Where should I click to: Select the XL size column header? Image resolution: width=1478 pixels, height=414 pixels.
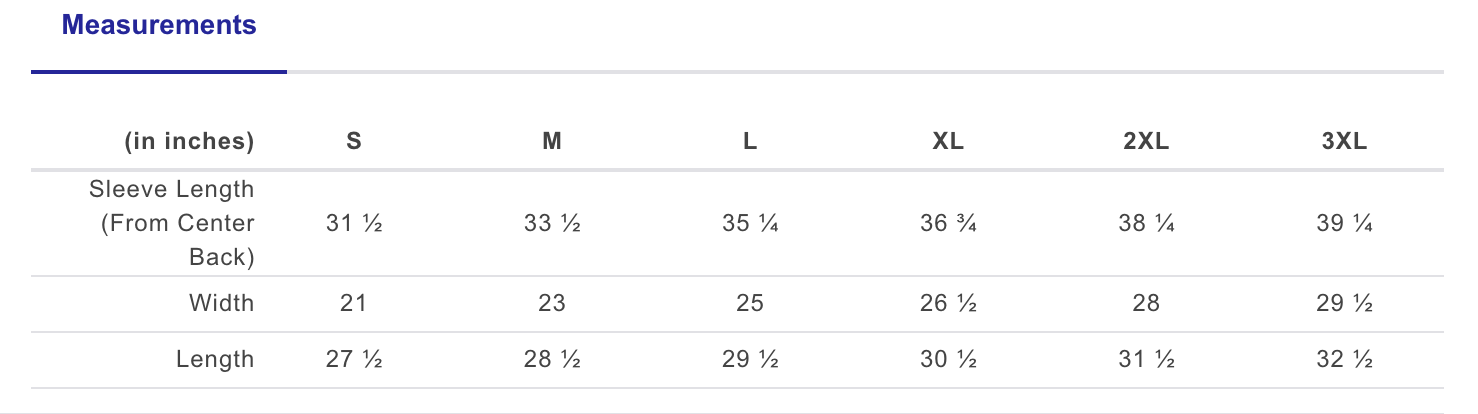tap(948, 142)
